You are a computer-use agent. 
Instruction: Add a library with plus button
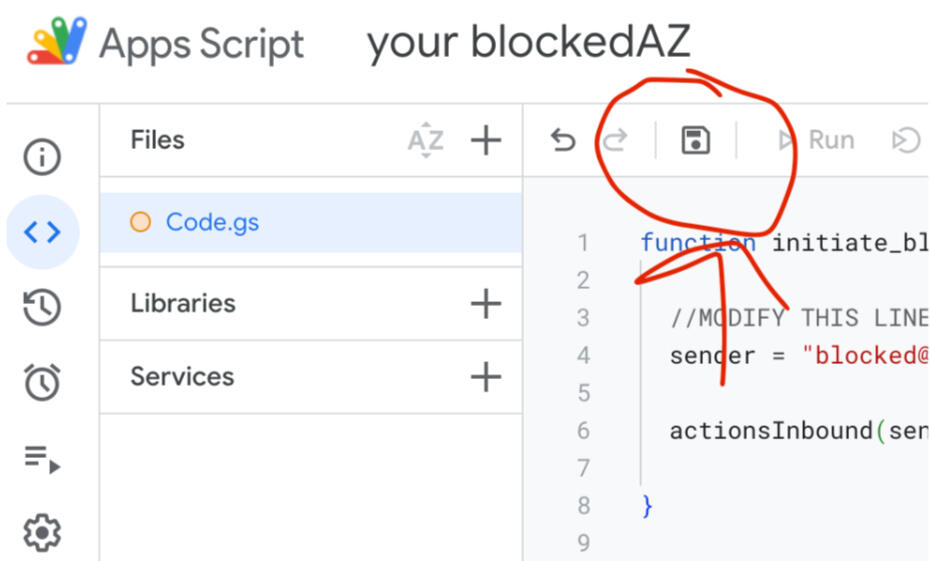pos(486,303)
